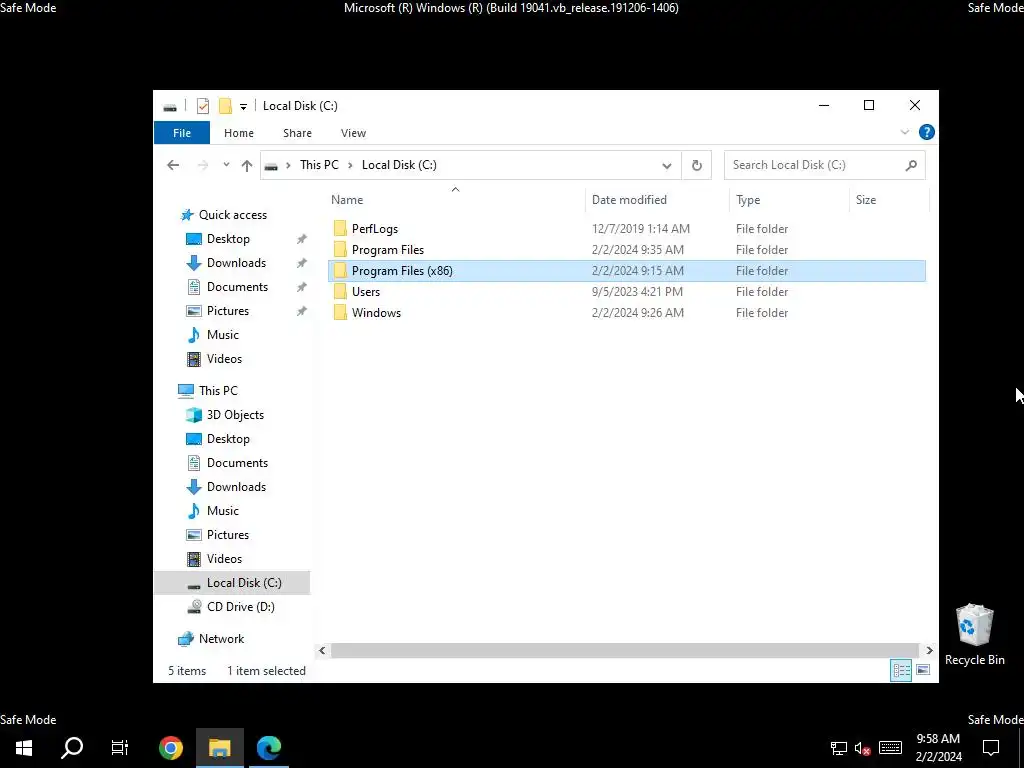
Task: Select the Recycle Bin desktop icon
Action: 974,634
